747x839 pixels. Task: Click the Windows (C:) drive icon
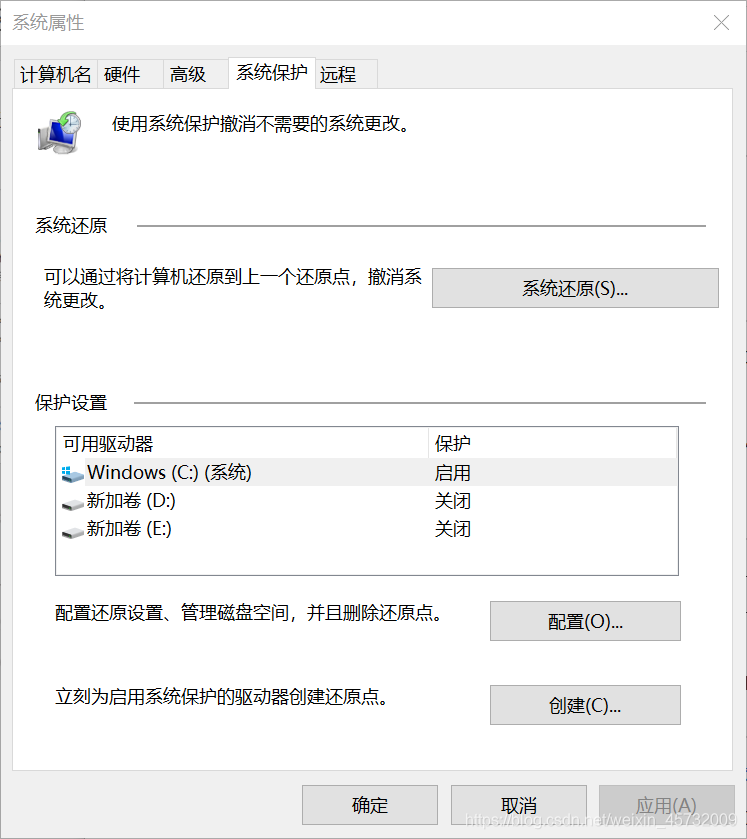[x=72, y=474]
